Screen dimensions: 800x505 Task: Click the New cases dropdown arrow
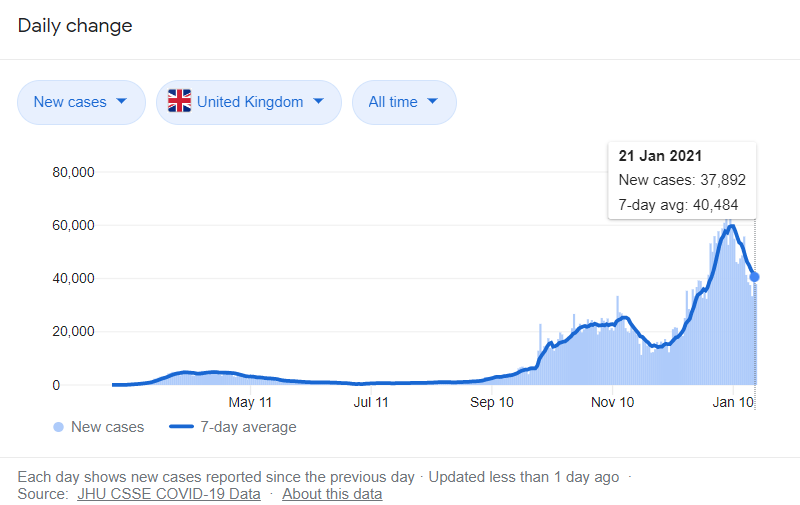pos(121,102)
